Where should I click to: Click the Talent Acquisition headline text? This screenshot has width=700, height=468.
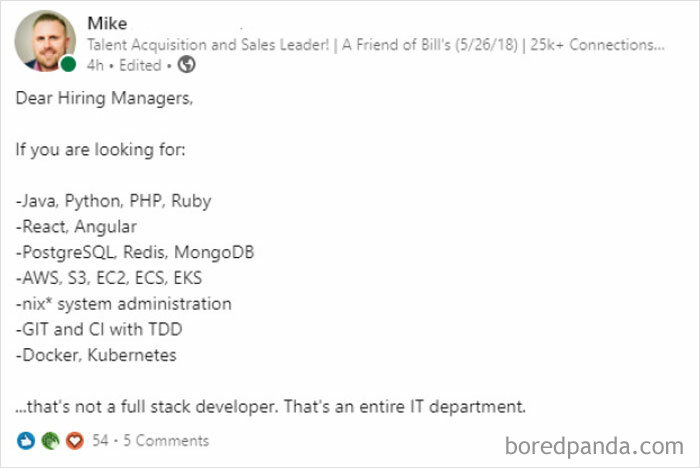coord(375,45)
